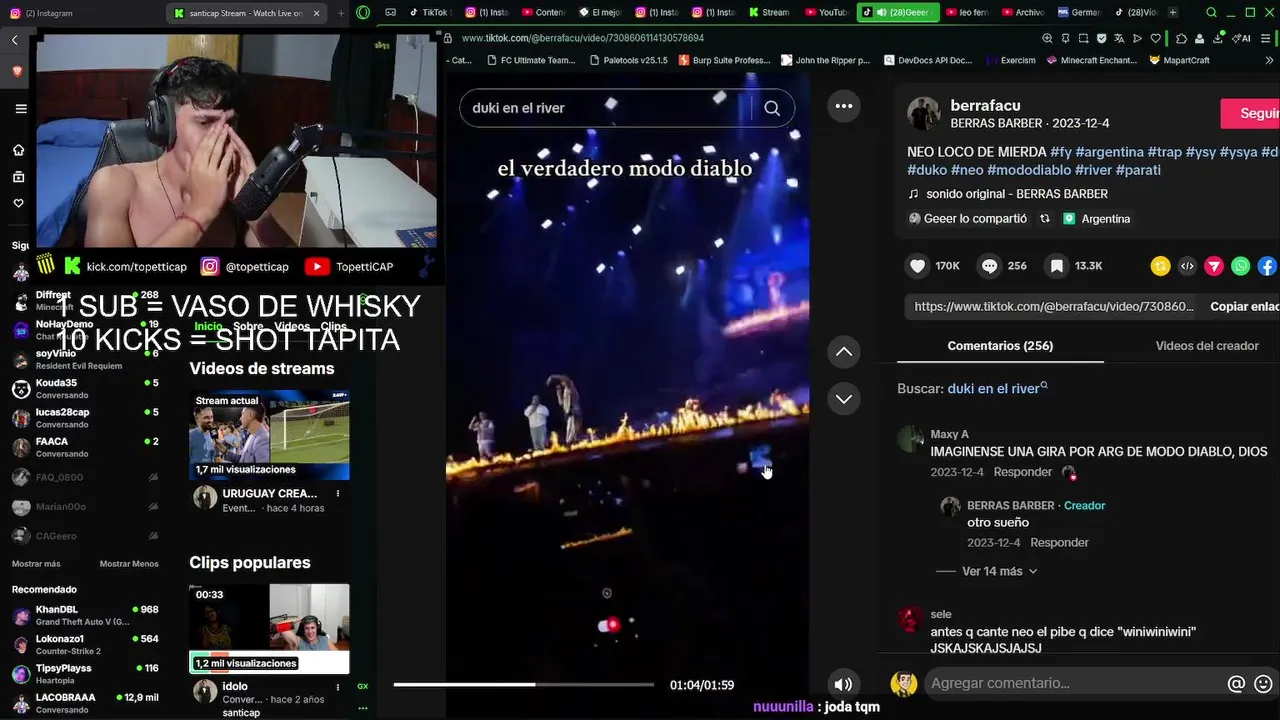Click the search magnifier in TikTok search bar
Screen dimensions: 1280x720
pos(772,108)
